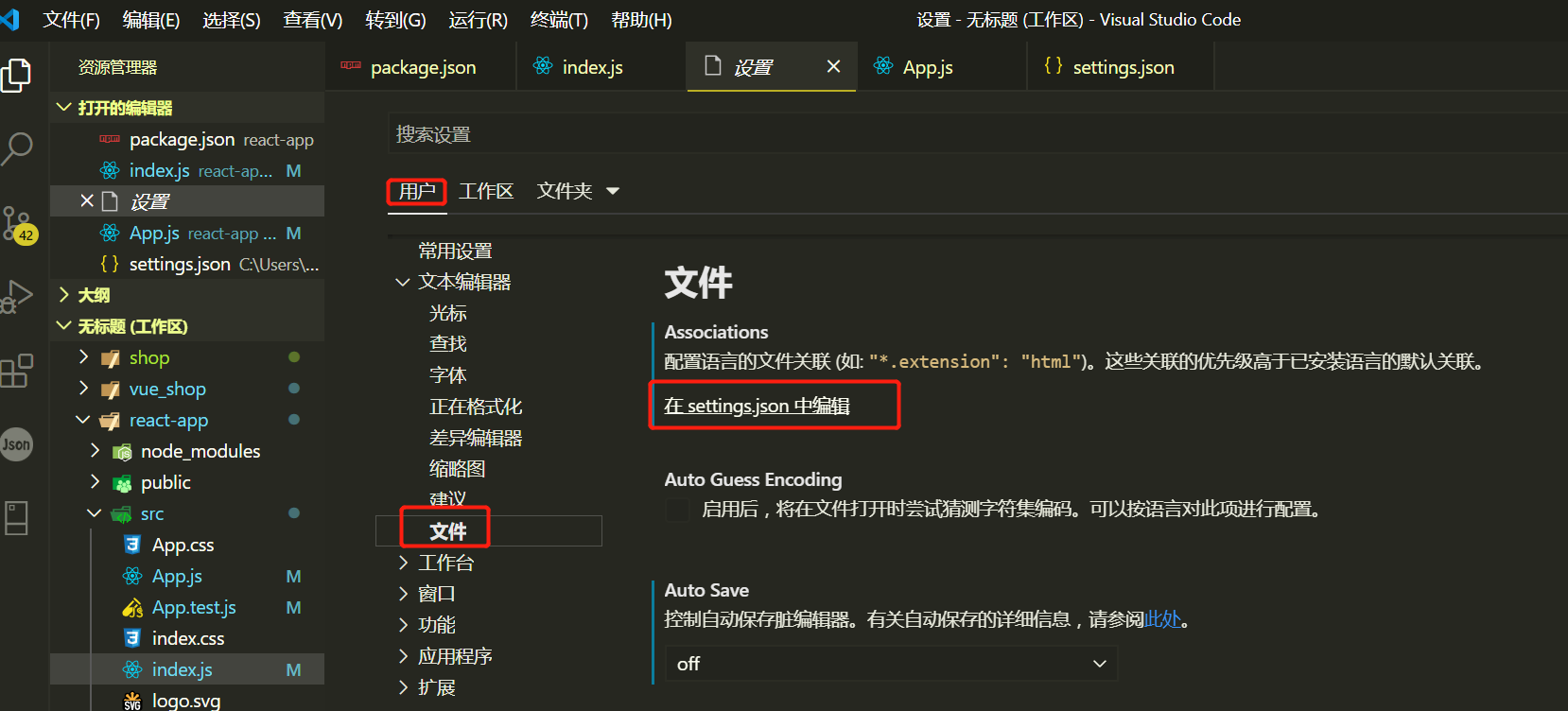Image resolution: width=1568 pixels, height=711 pixels.
Task: Open Source Control view with 42 badge
Action: [18, 225]
